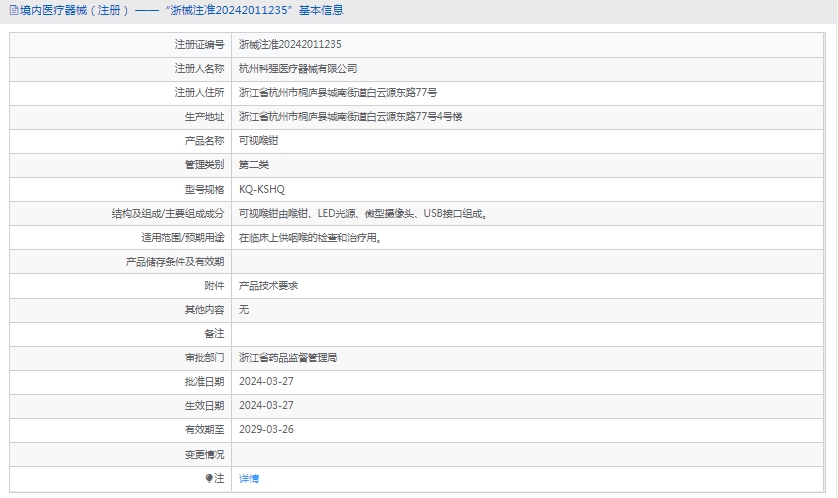Click management category value 第二类

point(254,165)
